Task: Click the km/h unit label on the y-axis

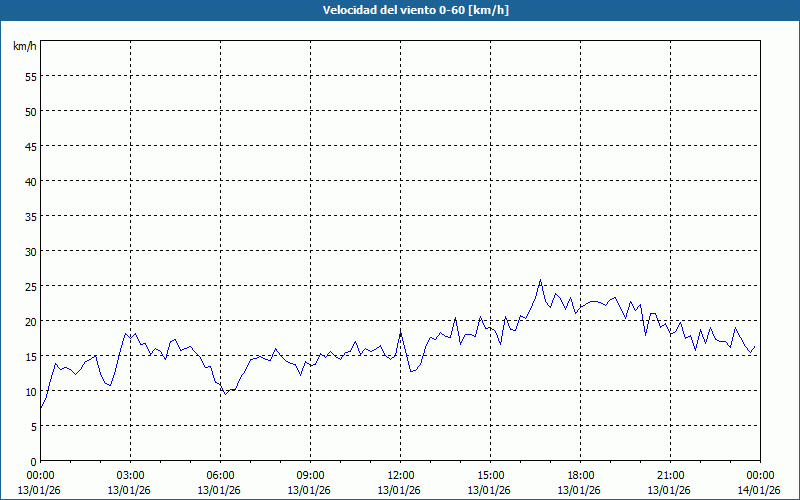Action: [x=23, y=47]
